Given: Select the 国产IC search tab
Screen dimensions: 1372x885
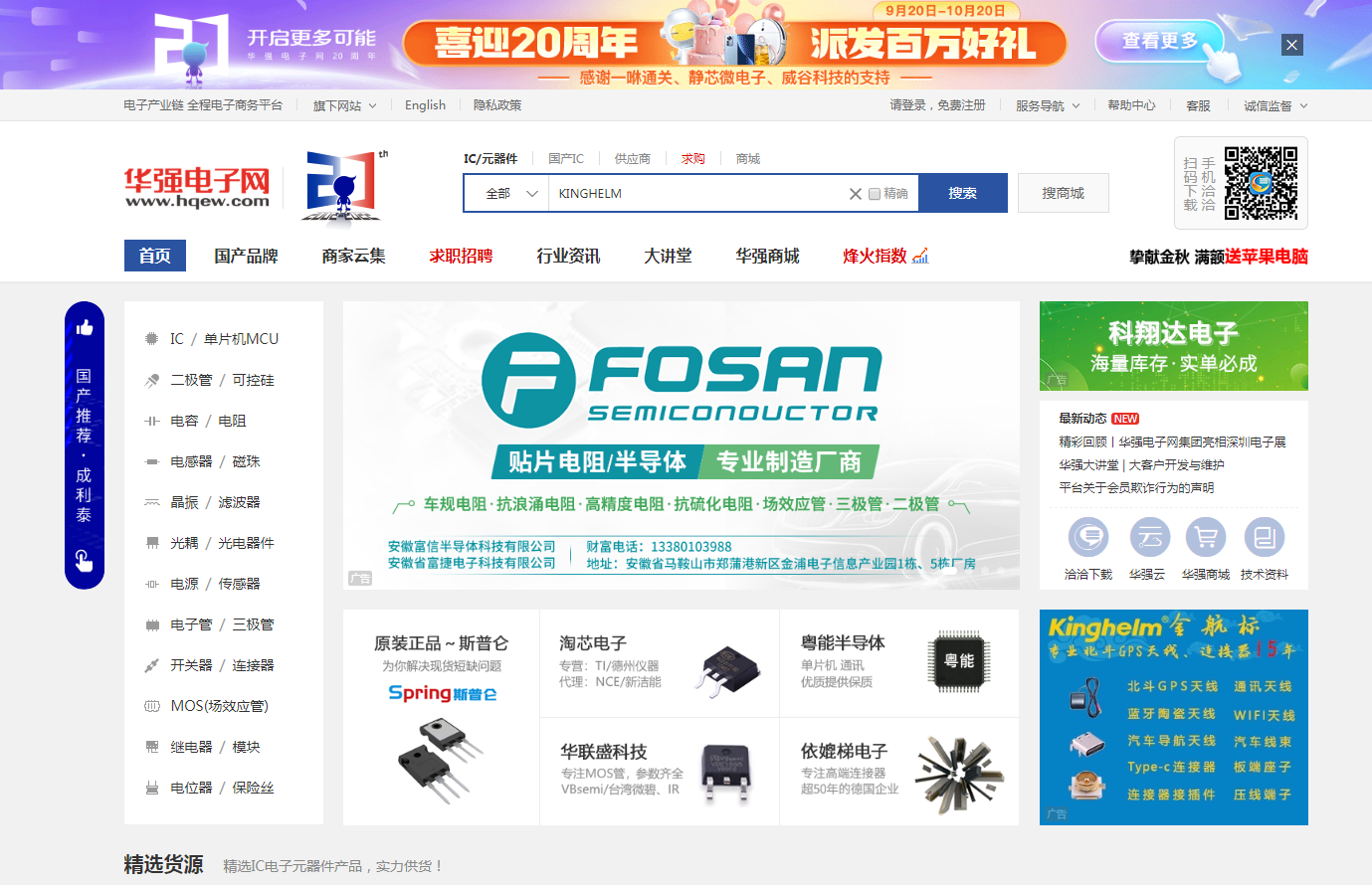Looking at the screenshot, I should pyautogui.click(x=566, y=158).
